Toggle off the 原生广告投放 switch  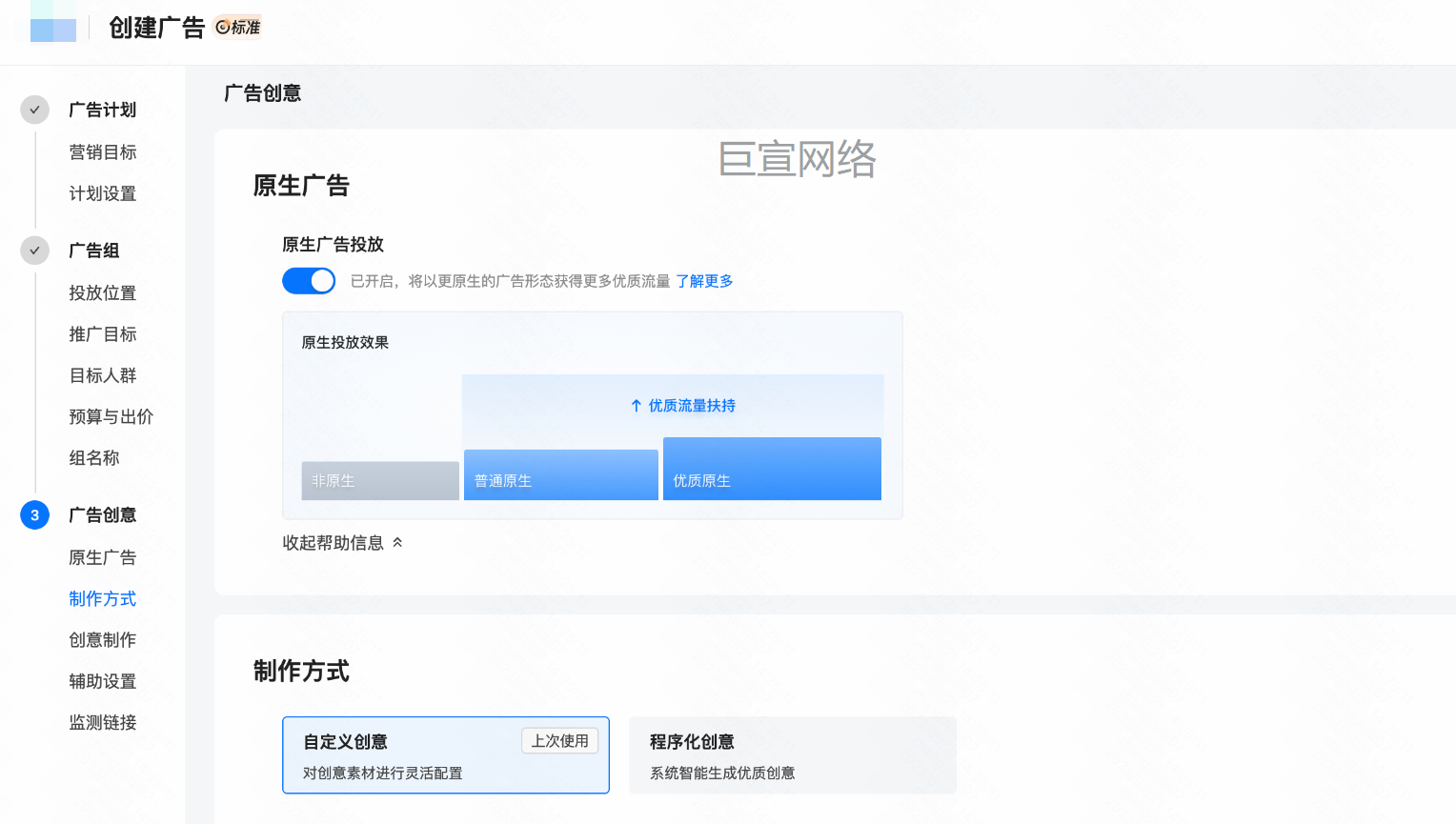(x=309, y=281)
